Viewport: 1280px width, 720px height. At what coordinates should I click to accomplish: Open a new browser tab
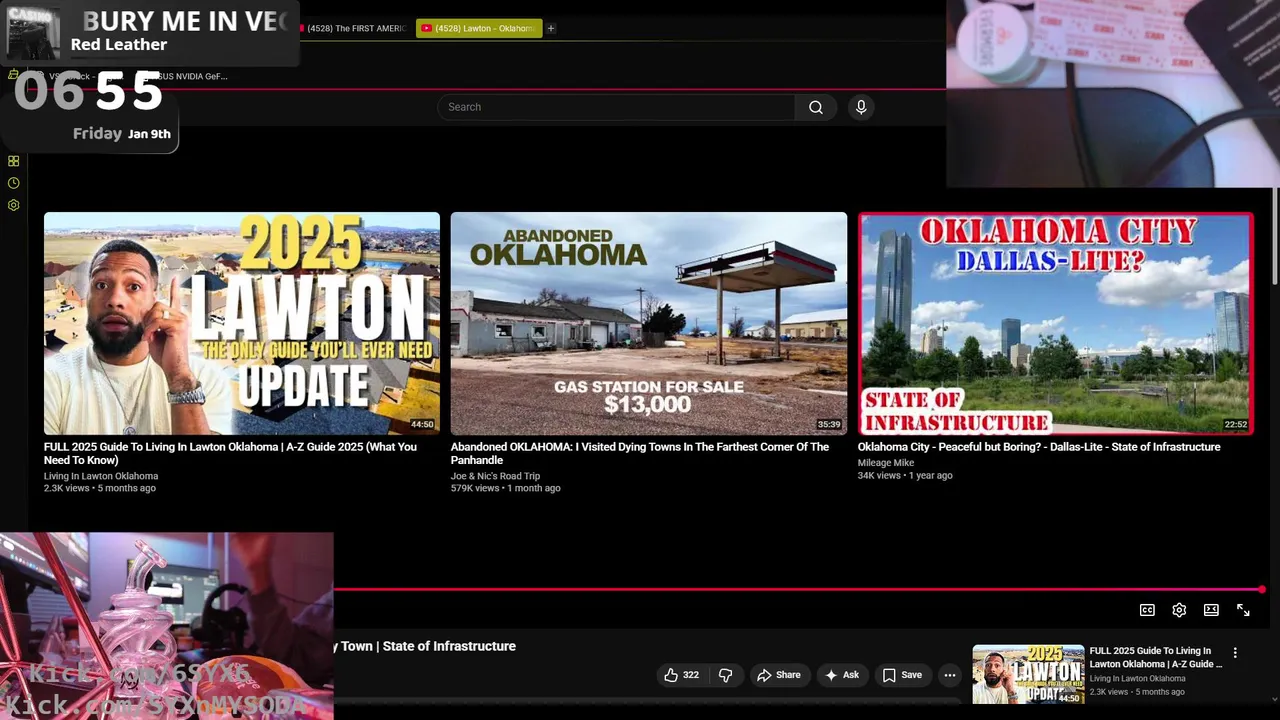551,28
